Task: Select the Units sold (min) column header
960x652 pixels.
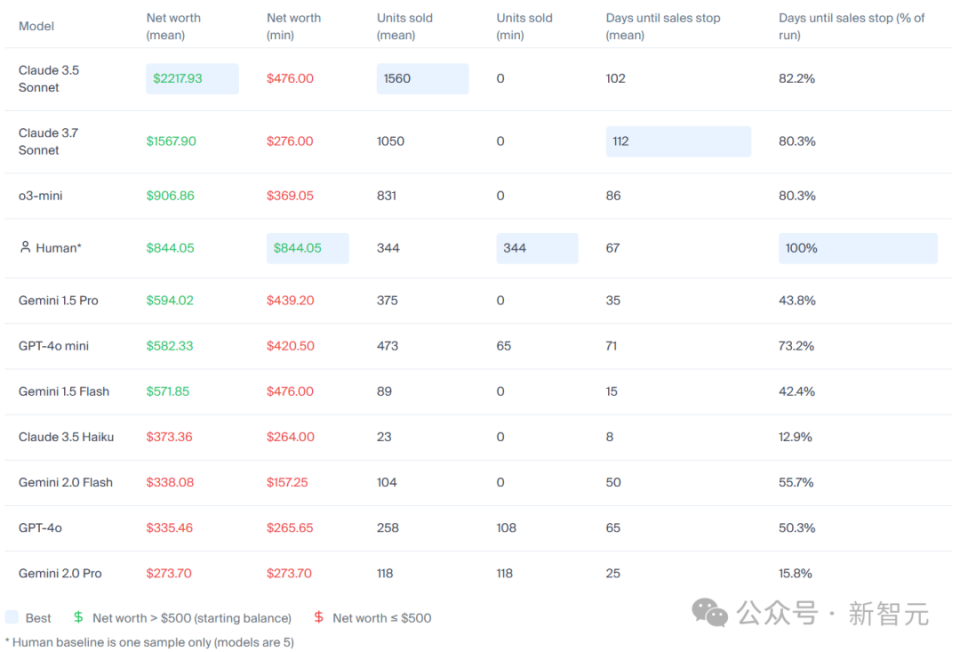Action: click(524, 26)
